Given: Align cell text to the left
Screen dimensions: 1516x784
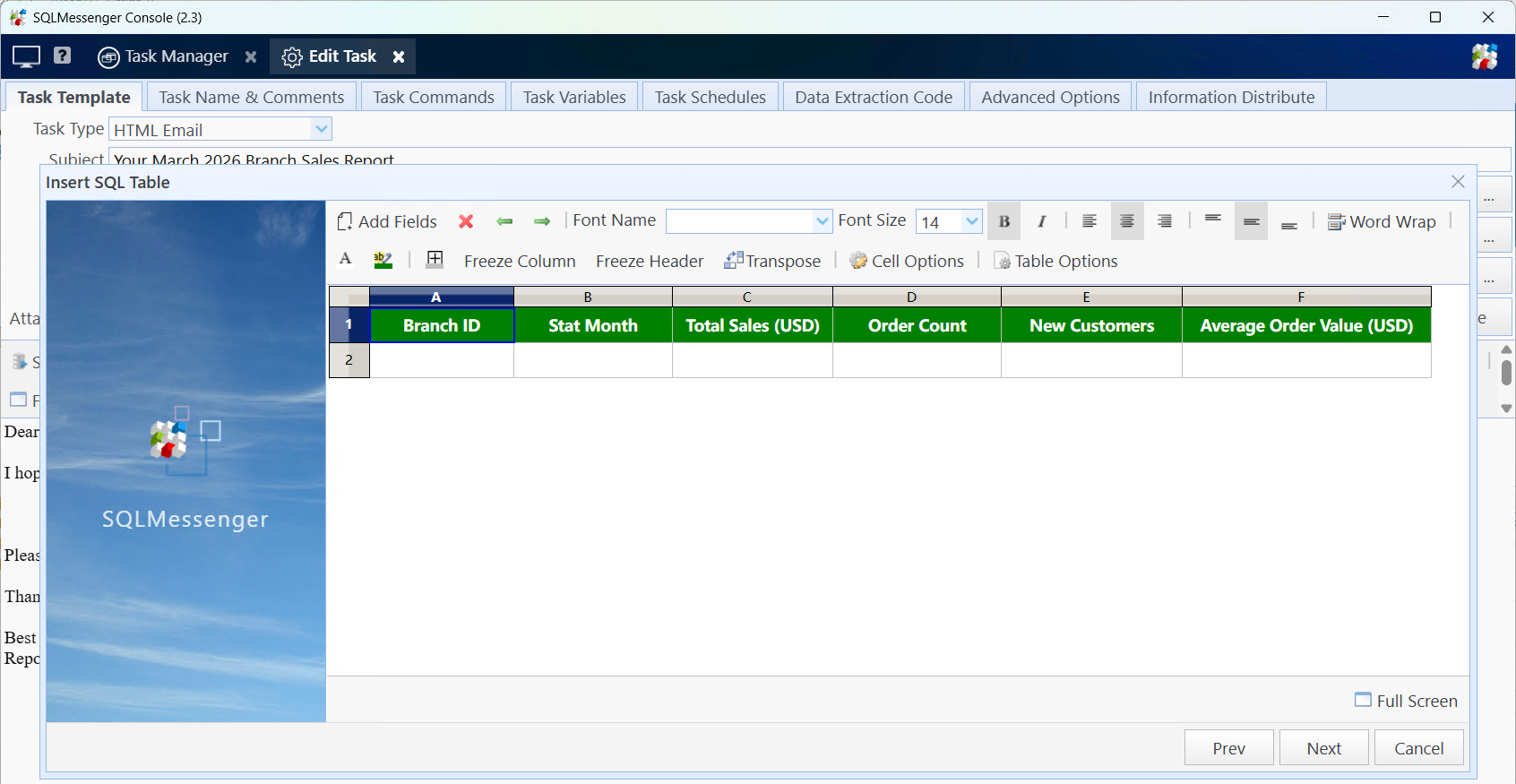Looking at the screenshot, I should tap(1090, 221).
